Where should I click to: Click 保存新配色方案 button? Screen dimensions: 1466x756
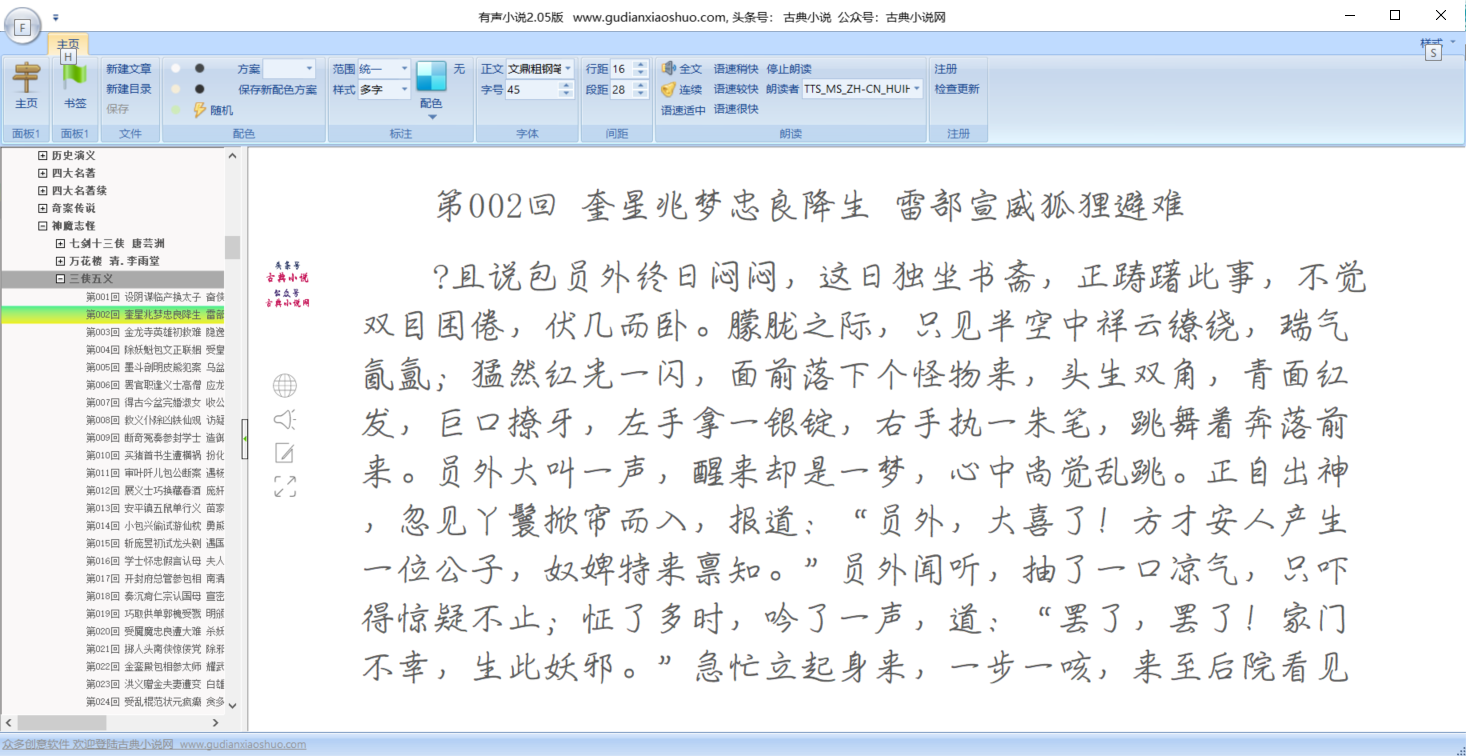(x=277, y=89)
